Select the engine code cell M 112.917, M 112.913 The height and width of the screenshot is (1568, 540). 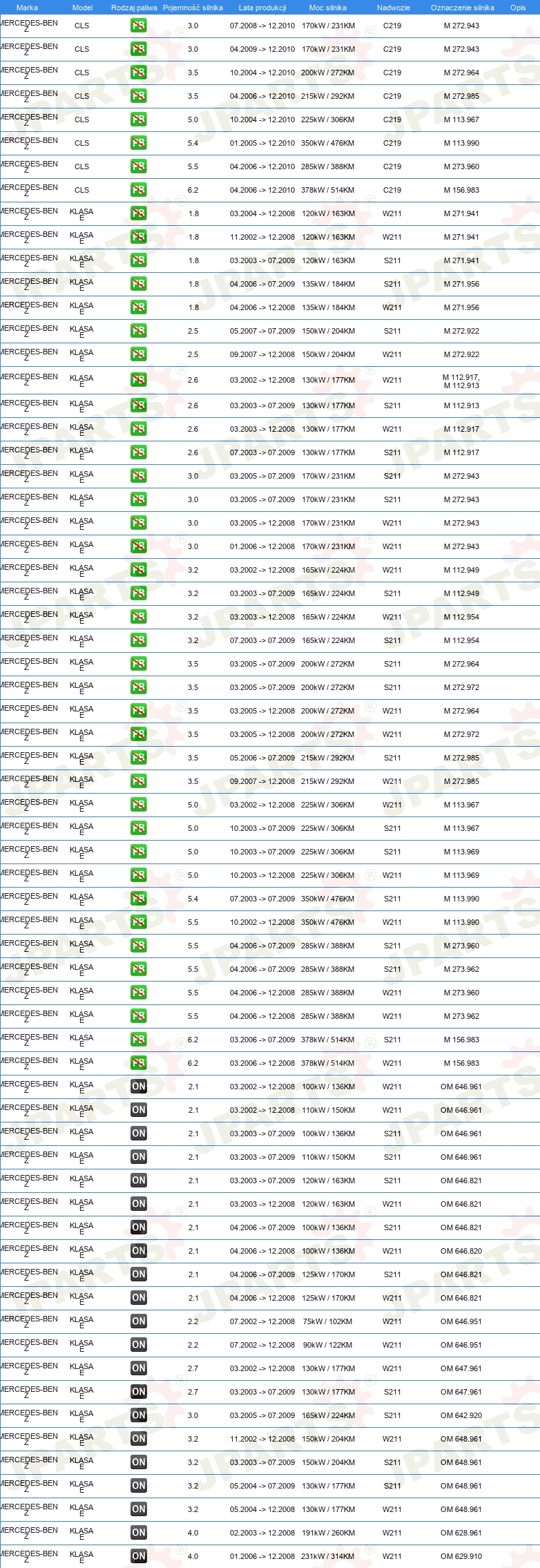click(x=461, y=381)
